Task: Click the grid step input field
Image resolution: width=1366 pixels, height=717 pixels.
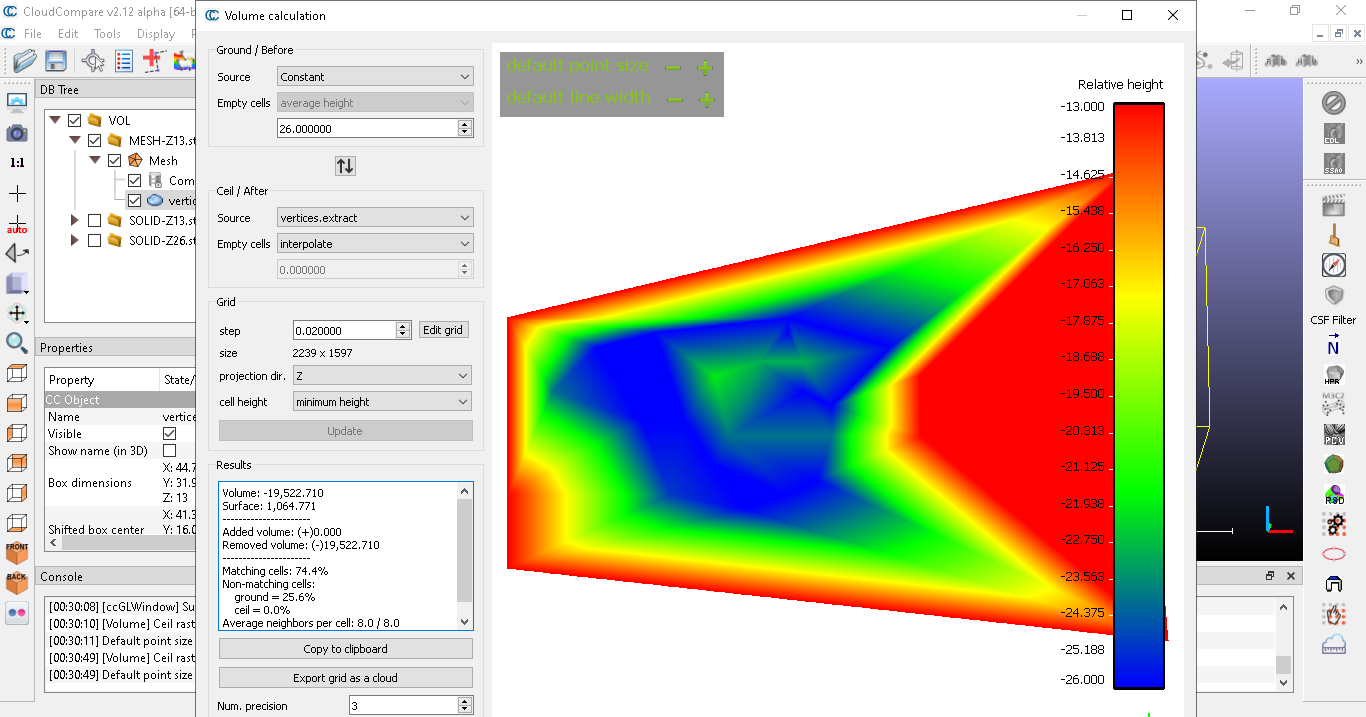Action: (x=344, y=331)
